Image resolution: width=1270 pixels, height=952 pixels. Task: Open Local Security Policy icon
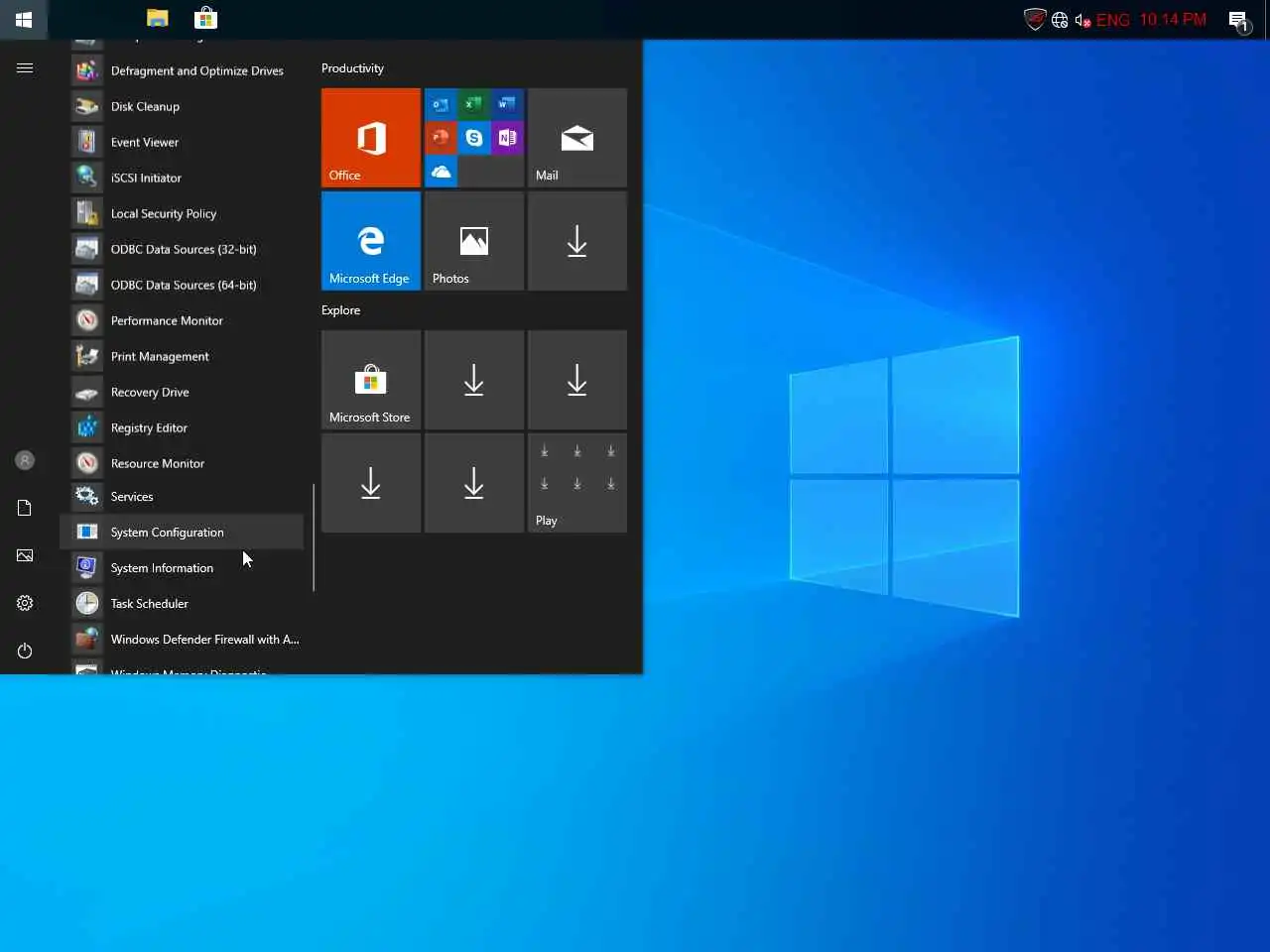87,213
